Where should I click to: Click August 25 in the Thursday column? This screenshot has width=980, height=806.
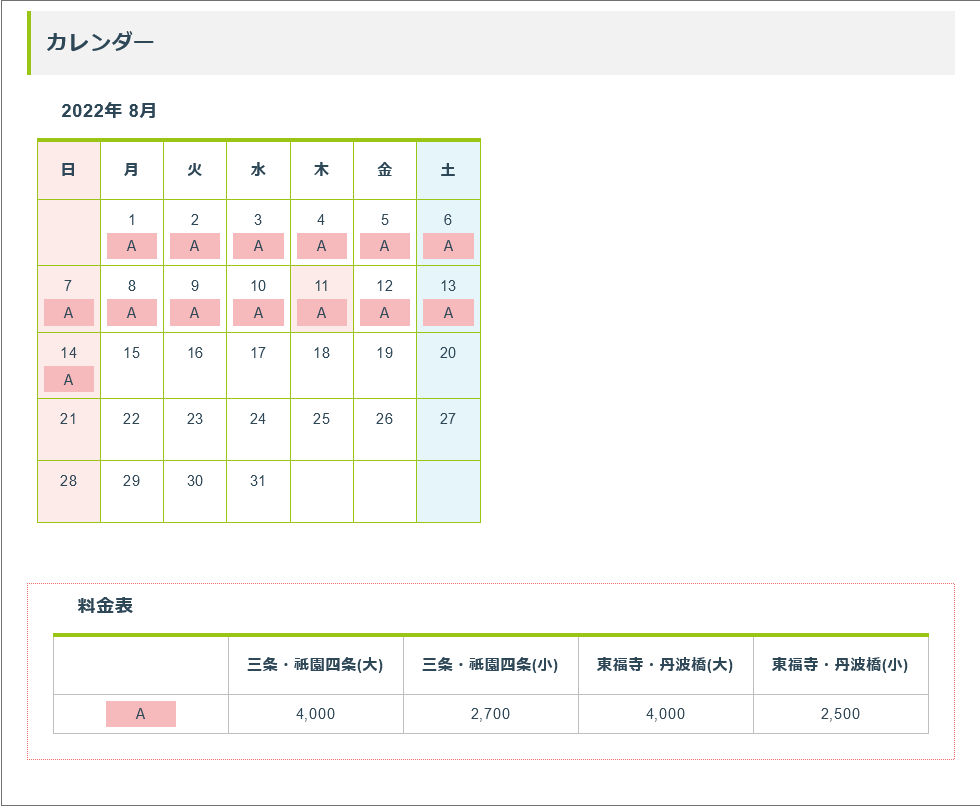click(321, 419)
